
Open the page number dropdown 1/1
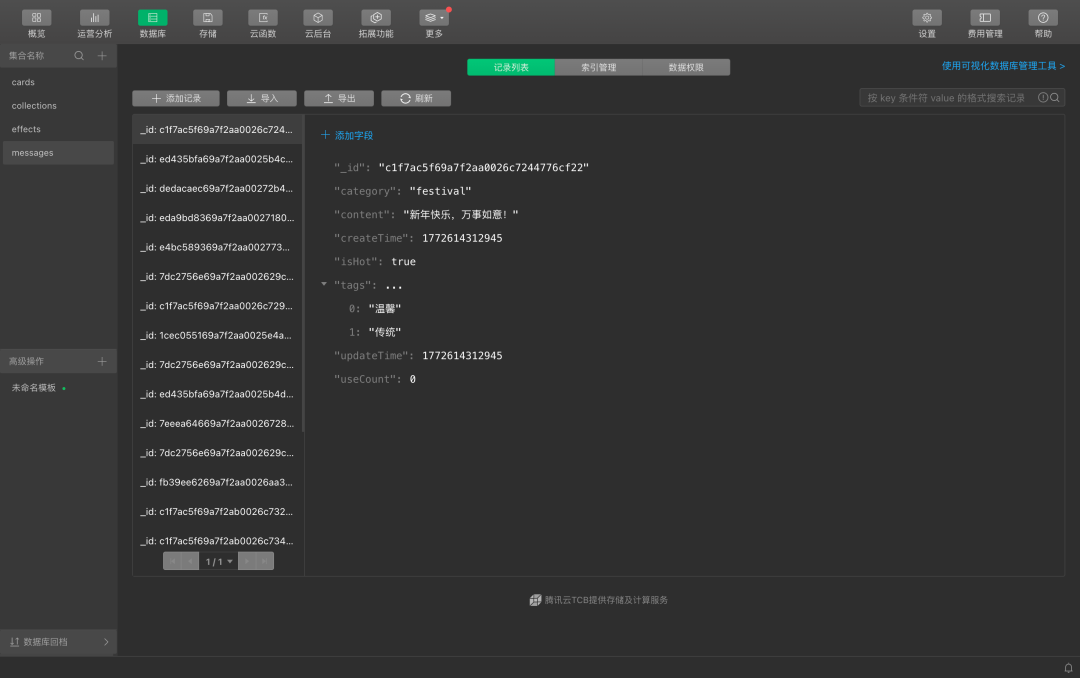(x=218, y=562)
